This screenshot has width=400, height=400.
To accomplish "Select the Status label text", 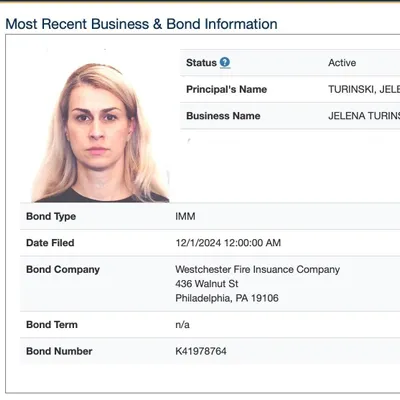I will pos(201,63).
